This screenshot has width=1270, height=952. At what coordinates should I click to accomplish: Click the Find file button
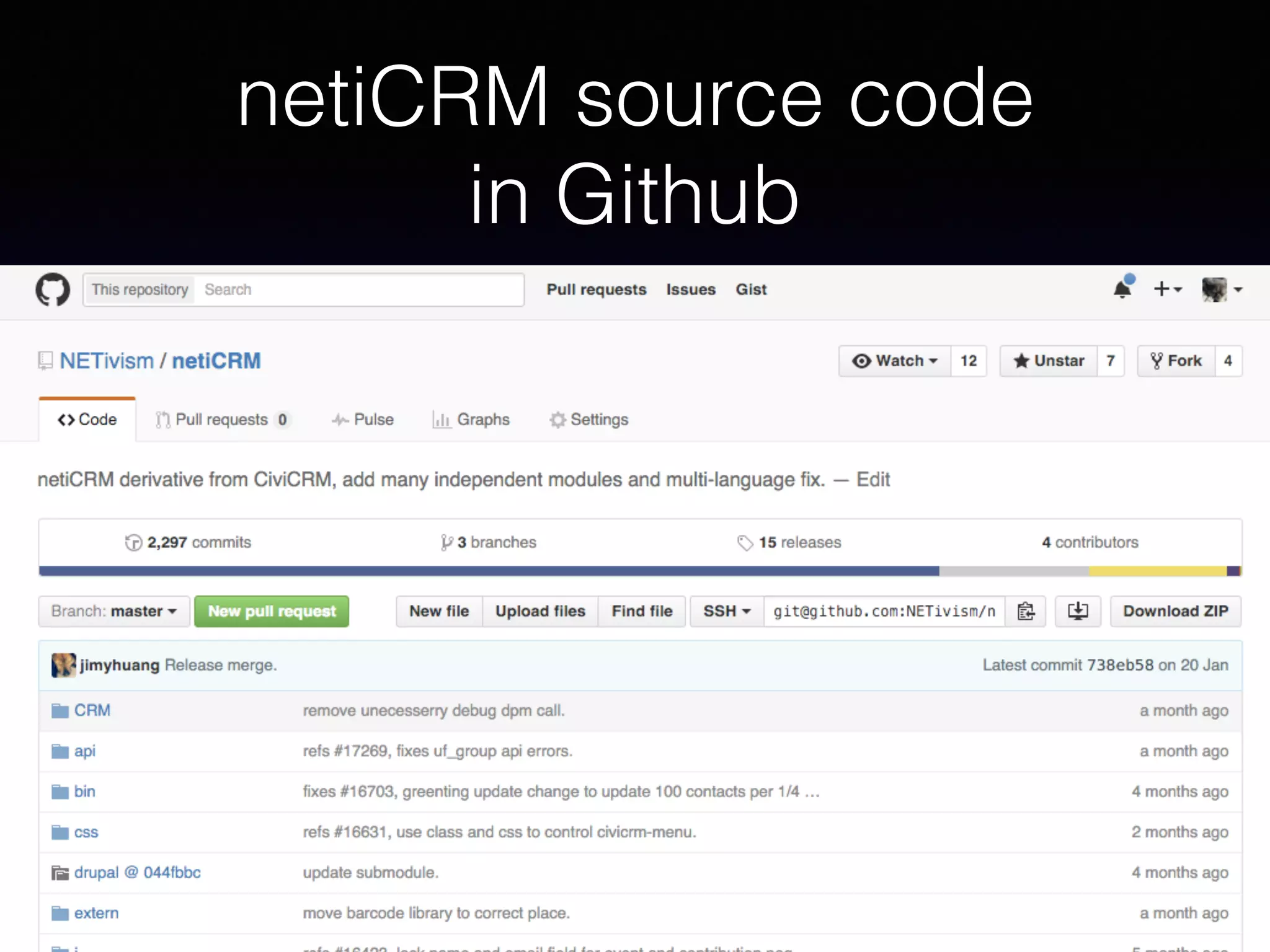click(642, 612)
